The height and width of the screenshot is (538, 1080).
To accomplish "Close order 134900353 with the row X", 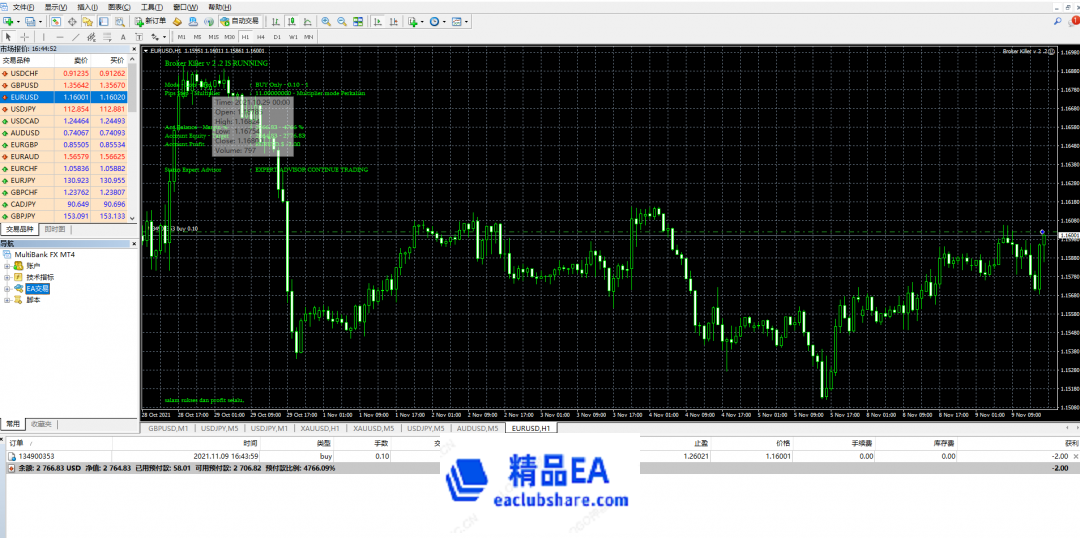I will pos(1076,456).
